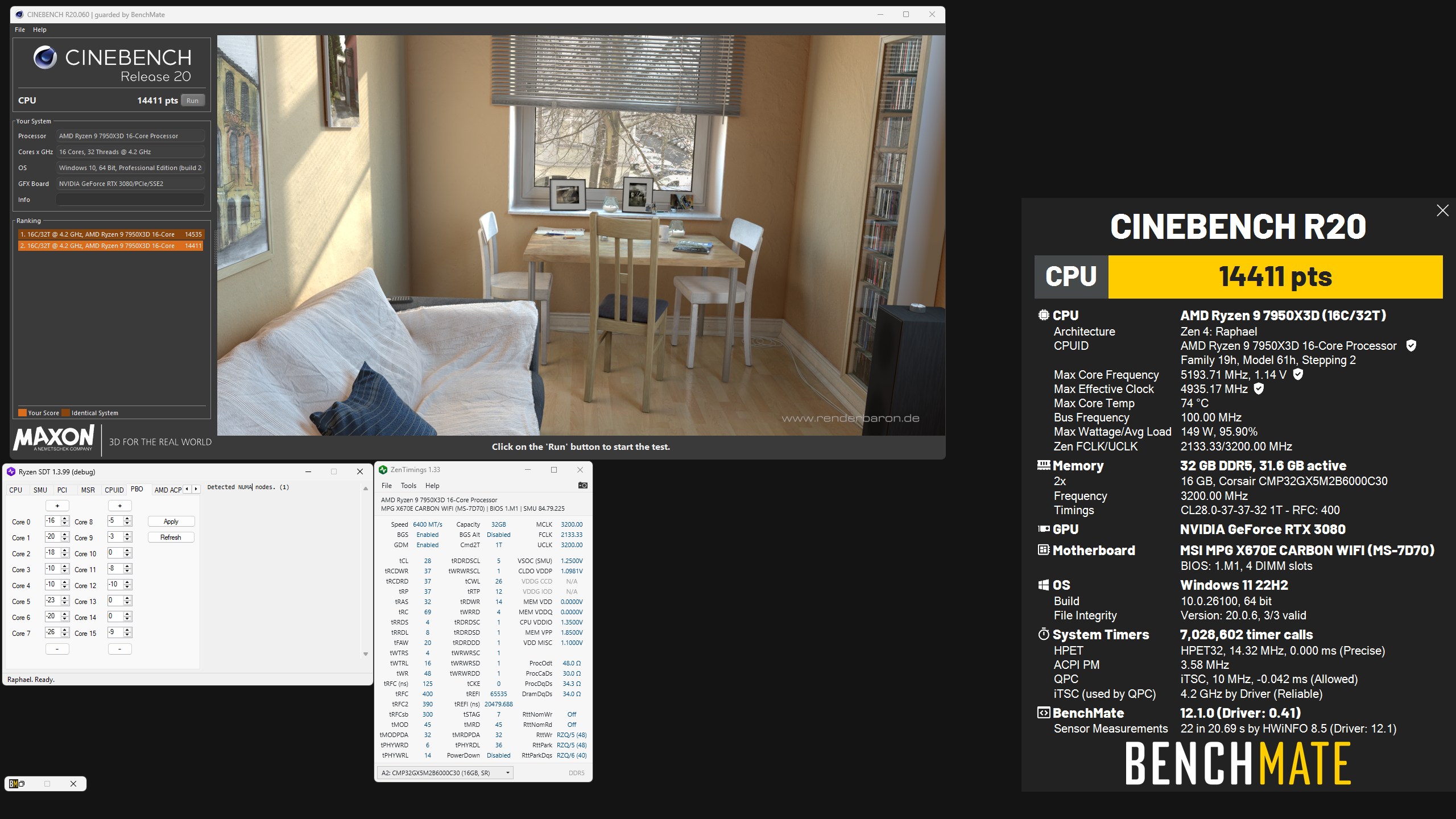Click the BenchMate code-bracket section icon
The width and height of the screenshot is (1456, 819).
coord(1044,713)
